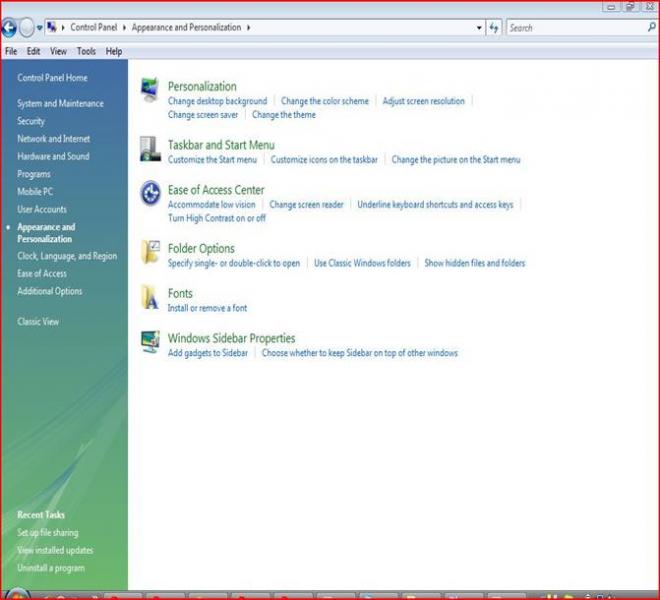Open Install or remove a font
This screenshot has width=660, height=600.
tap(207, 308)
